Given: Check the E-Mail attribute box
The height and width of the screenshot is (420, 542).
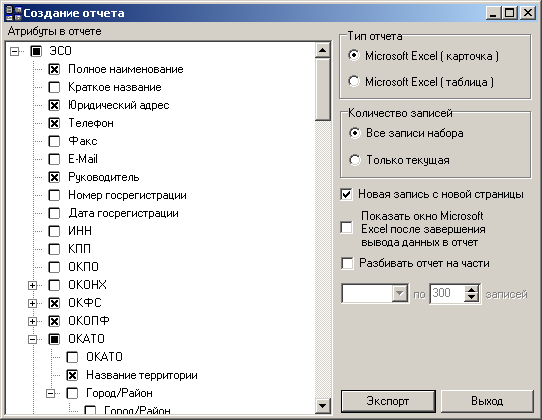Looking at the screenshot, I should point(54,159).
